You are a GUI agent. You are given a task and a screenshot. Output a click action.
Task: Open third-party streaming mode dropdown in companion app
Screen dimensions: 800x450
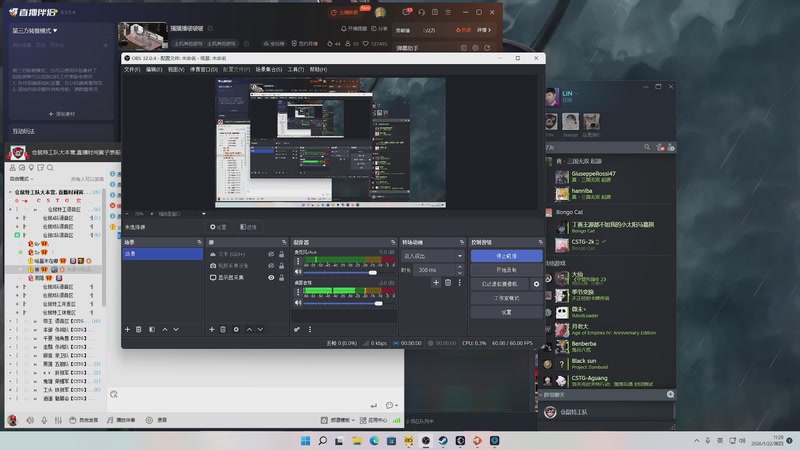pyautogui.click(x=35, y=31)
